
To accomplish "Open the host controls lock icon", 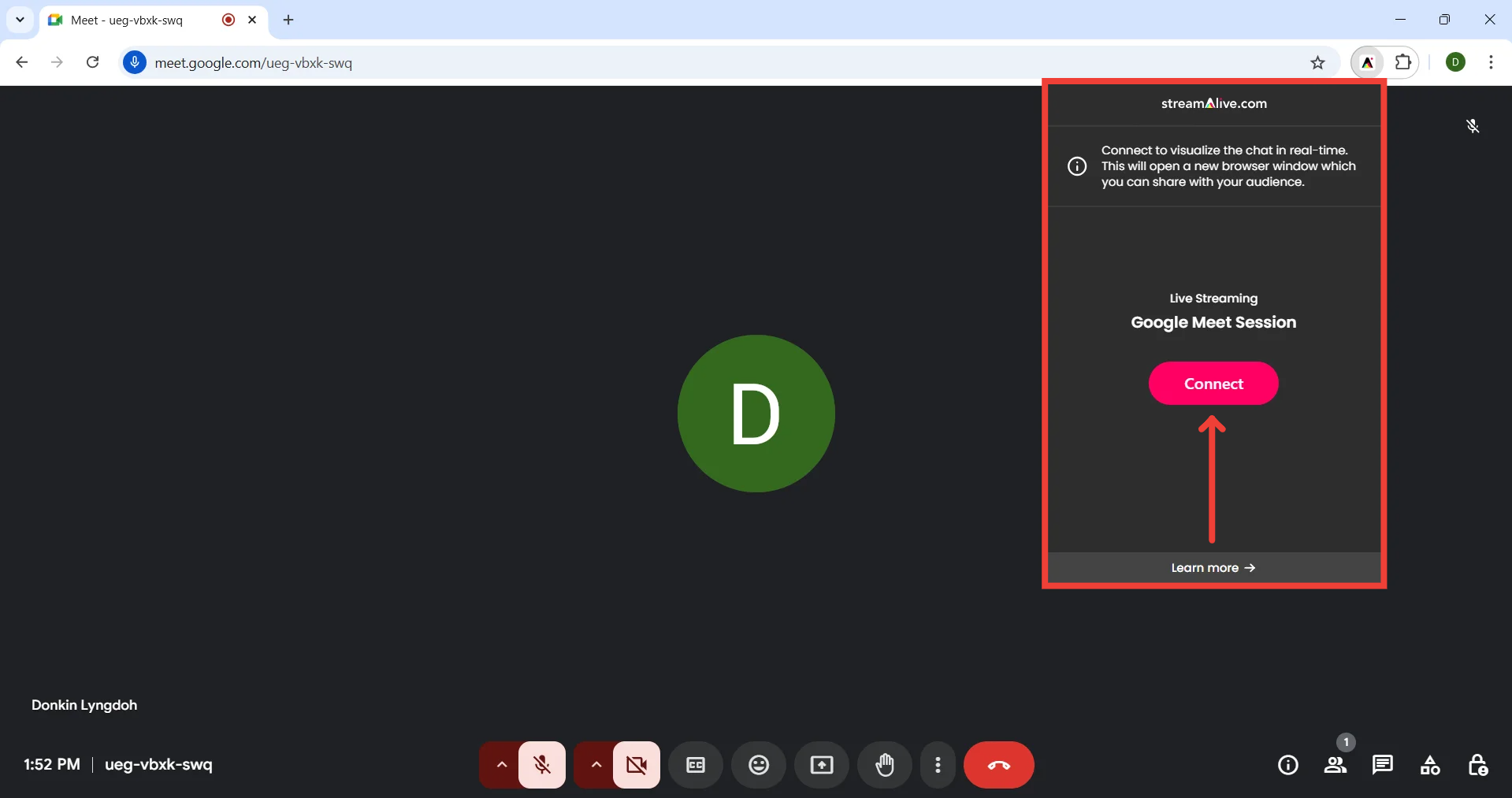I will click(x=1477, y=765).
